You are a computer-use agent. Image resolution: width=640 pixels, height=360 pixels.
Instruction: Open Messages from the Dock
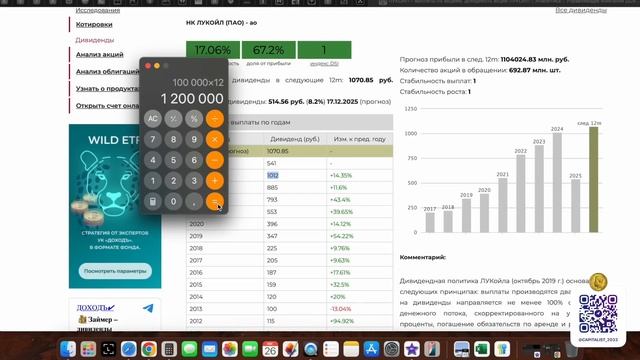[x=189, y=349]
